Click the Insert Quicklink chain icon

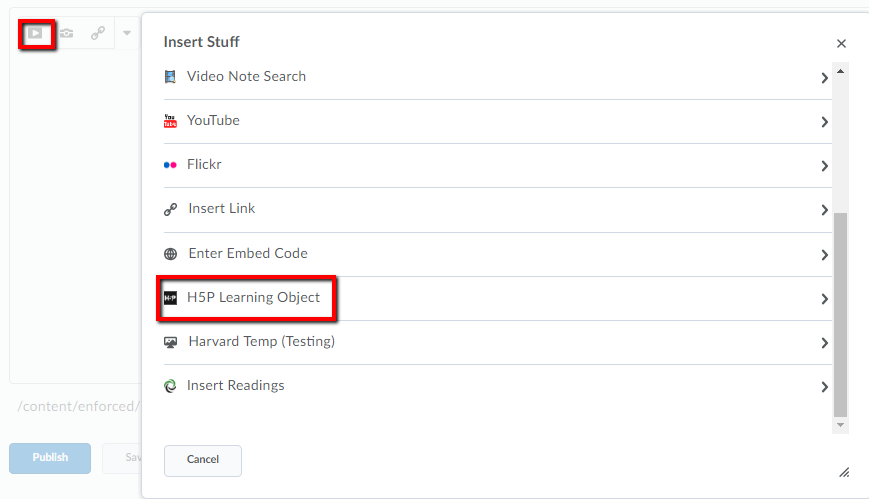(98, 33)
